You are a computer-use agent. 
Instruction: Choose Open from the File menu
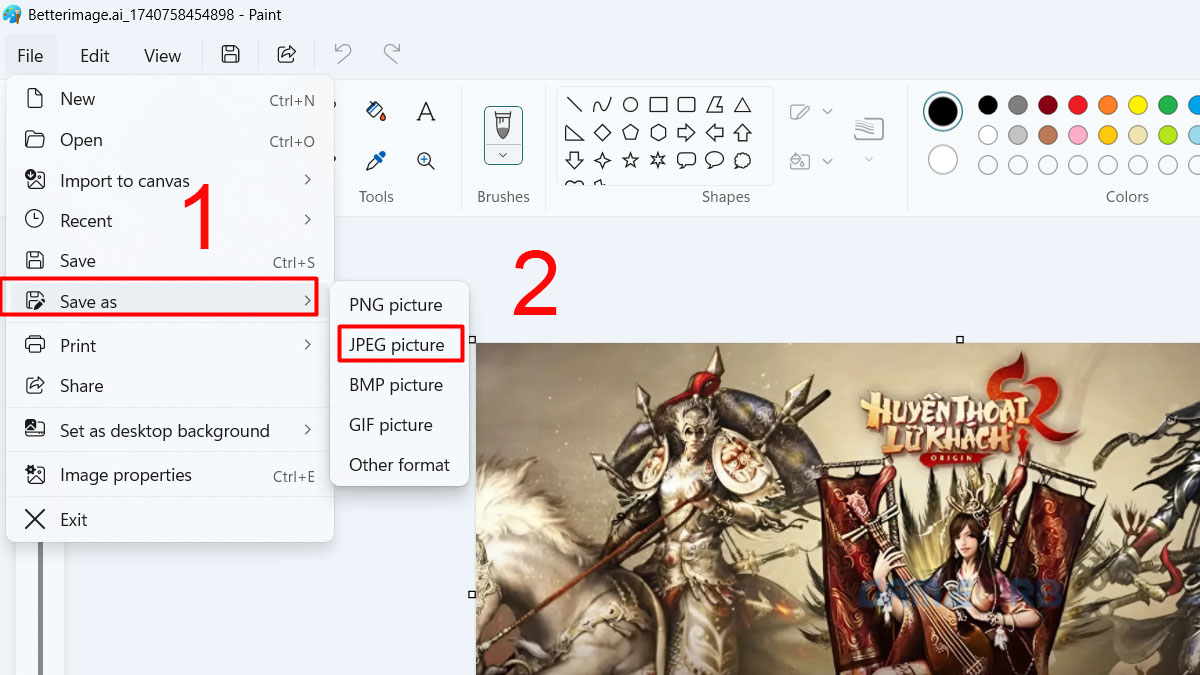[x=170, y=140]
